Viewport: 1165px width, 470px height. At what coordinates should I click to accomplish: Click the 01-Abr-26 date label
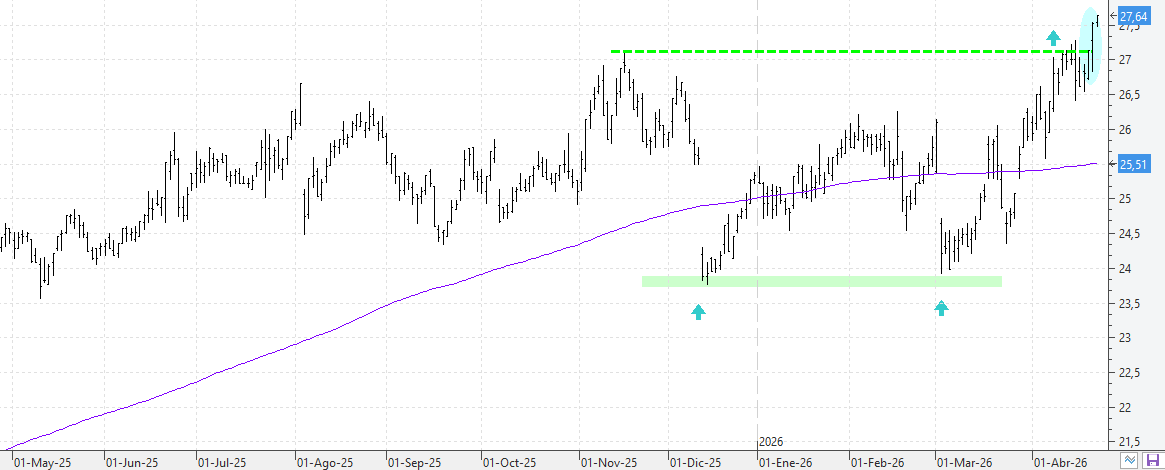(x=1060, y=463)
